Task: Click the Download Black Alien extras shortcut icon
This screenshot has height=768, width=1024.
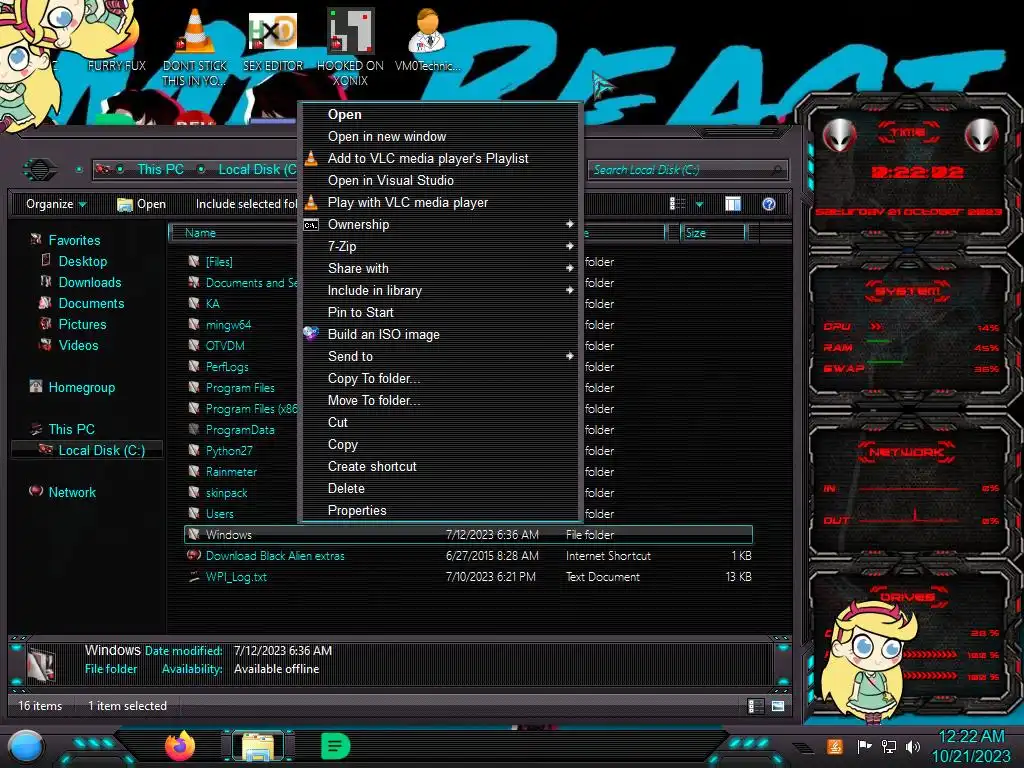Action: tap(194, 555)
